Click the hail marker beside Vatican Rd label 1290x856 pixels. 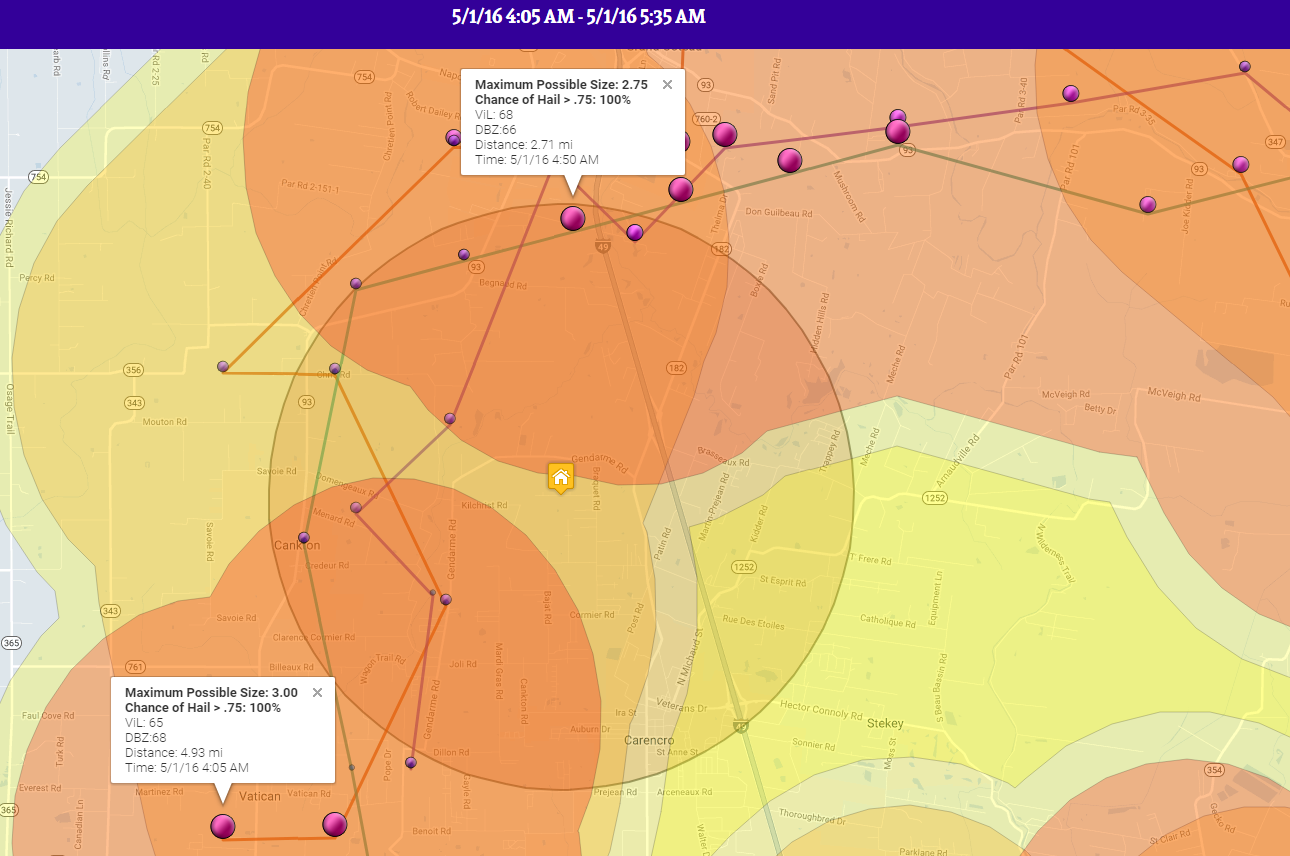(x=334, y=824)
